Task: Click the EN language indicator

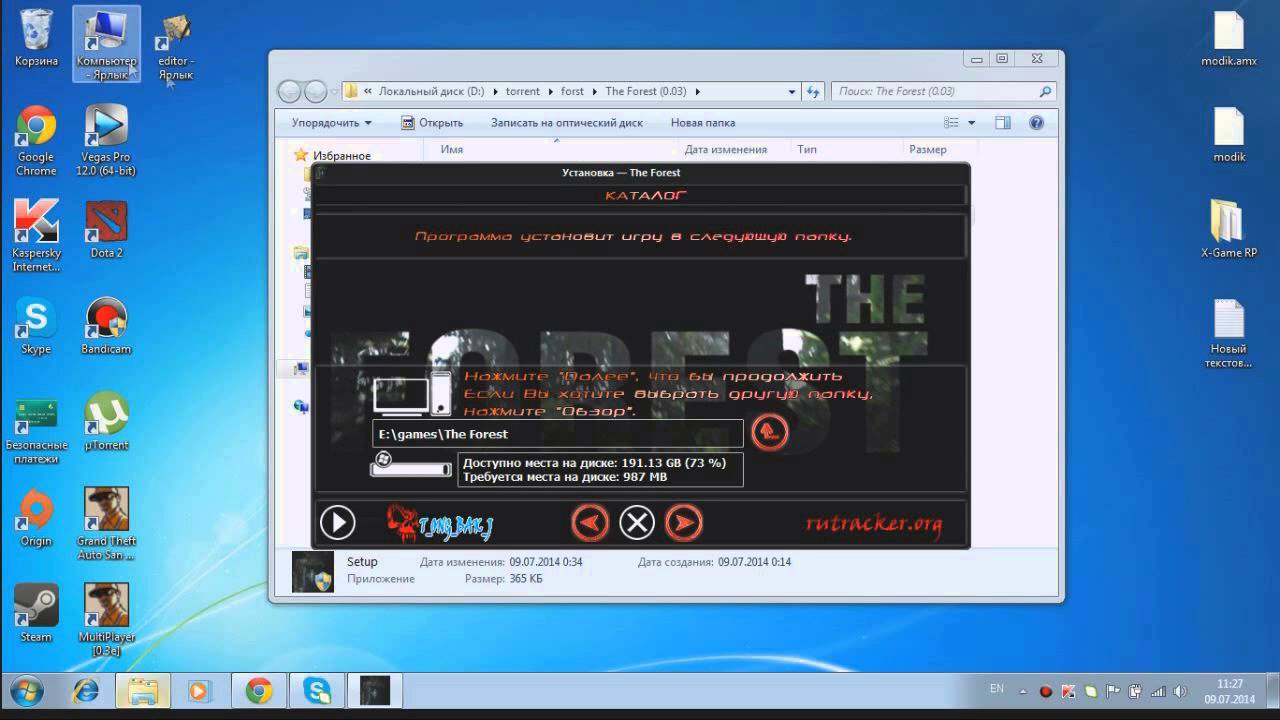Action: coord(997,689)
